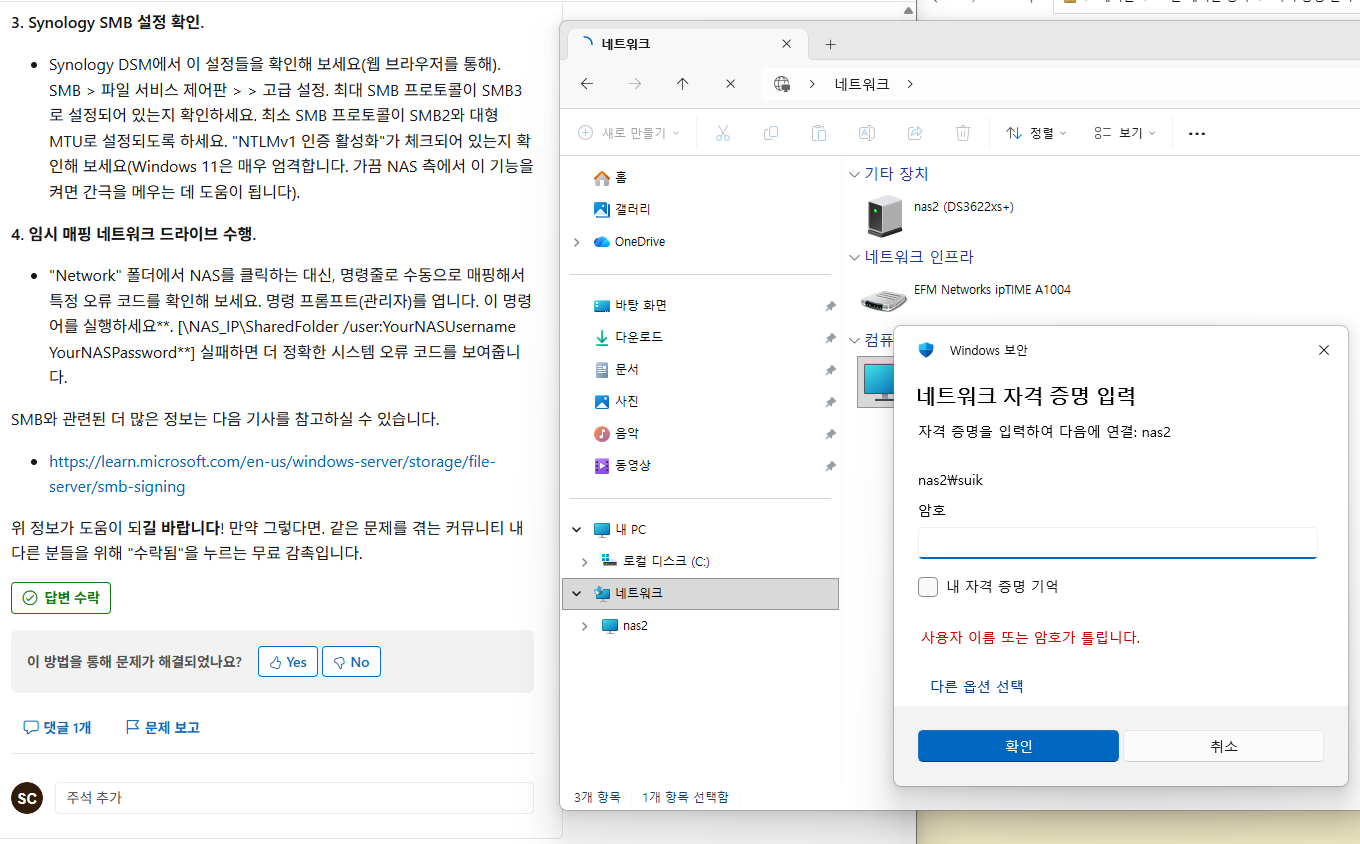Select nas2 under 네트워크 in the tree
The width and height of the screenshot is (1360, 844).
point(625,625)
